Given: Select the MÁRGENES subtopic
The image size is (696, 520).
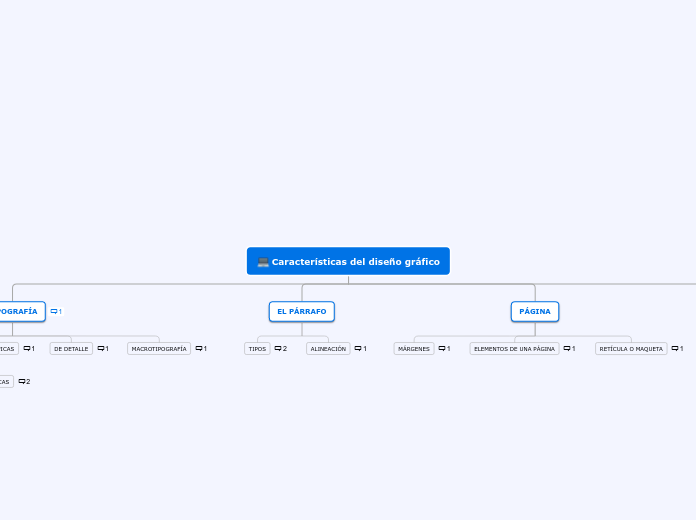Looking at the screenshot, I should point(414,349).
